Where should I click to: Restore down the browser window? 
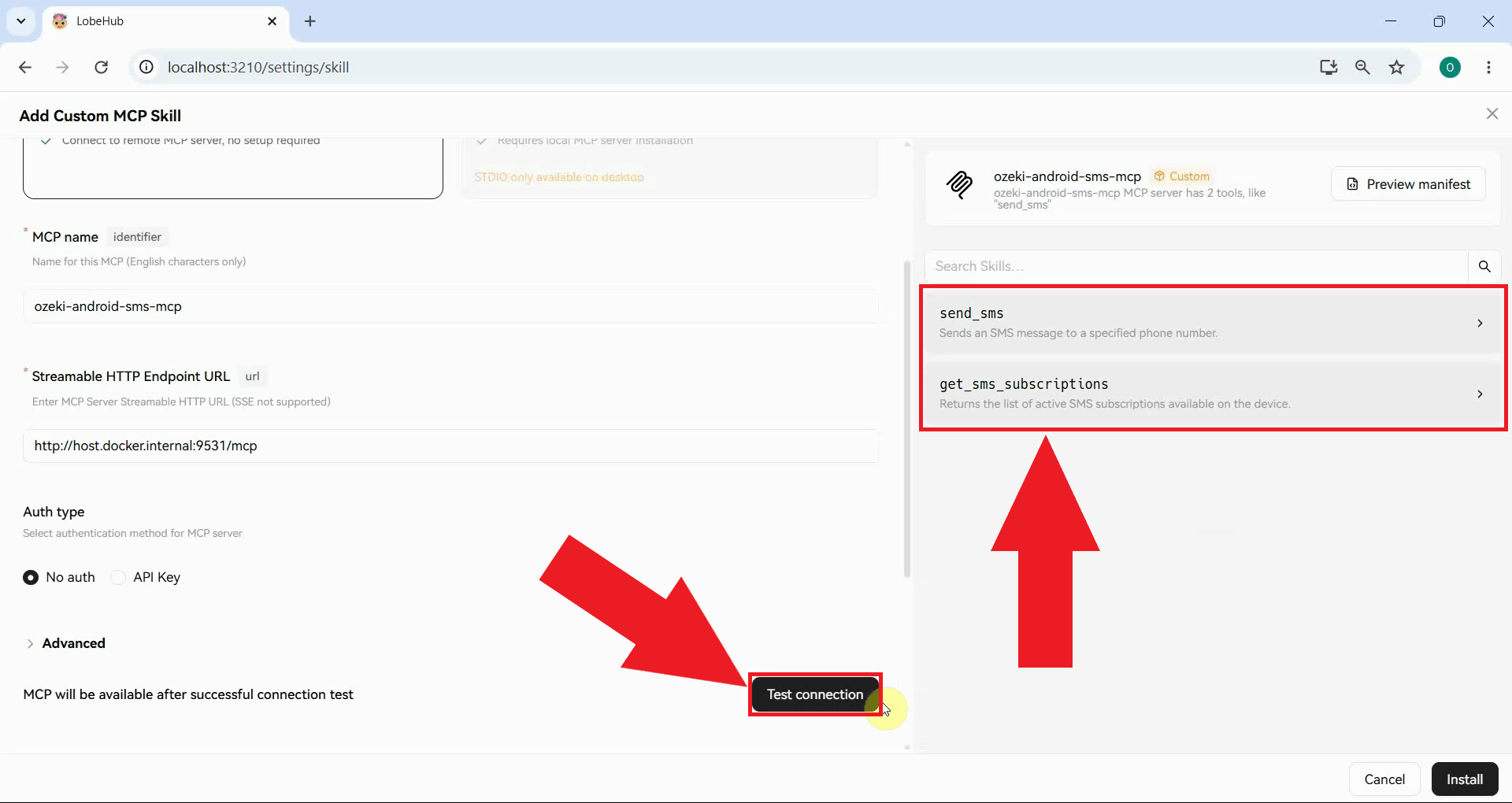click(x=1440, y=21)
